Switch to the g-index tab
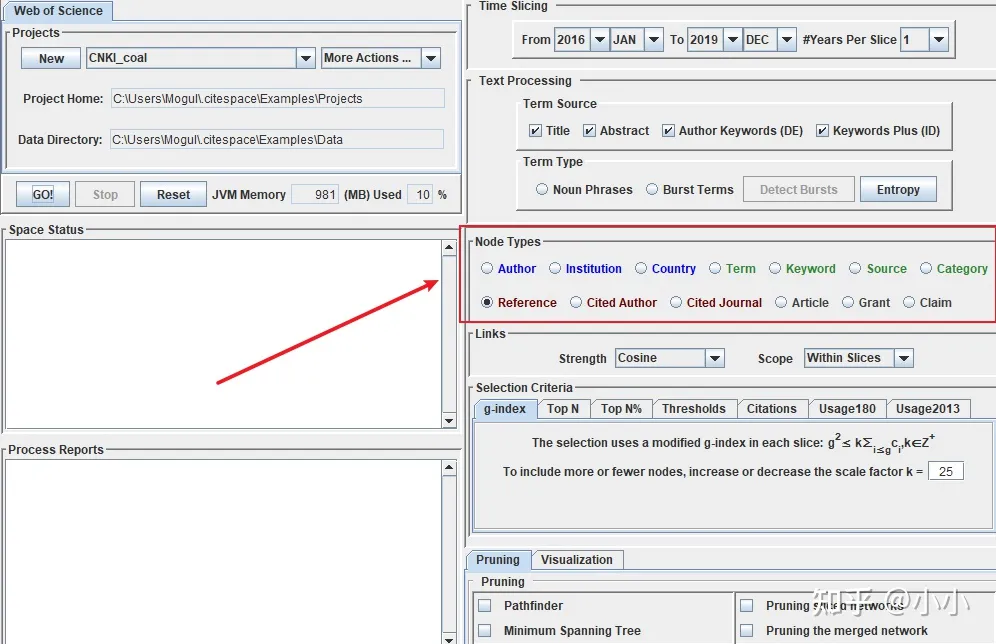The width and height of the screenshot is (996, 644). point(505,409)
